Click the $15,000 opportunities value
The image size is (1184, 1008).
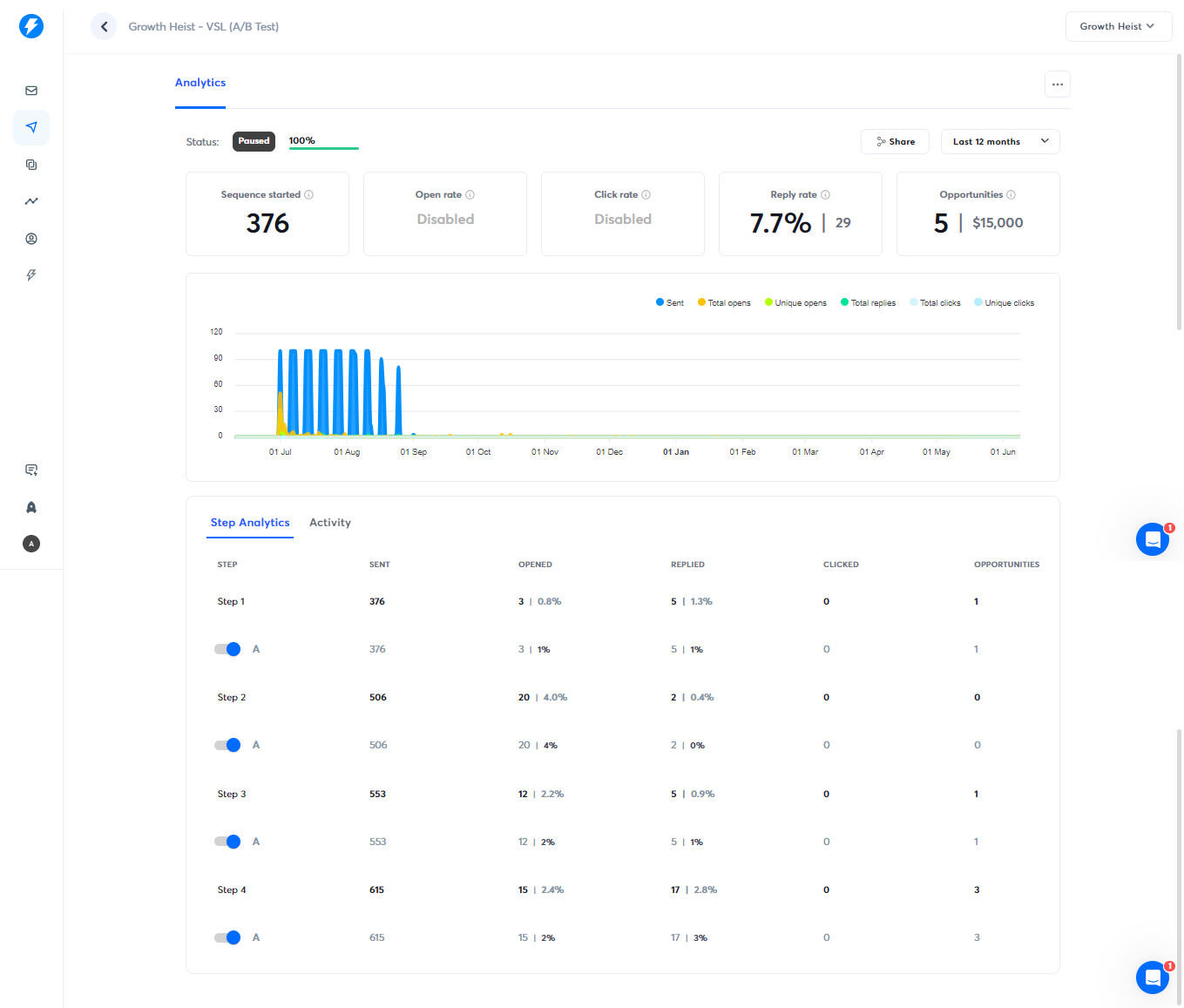(998, 223)
